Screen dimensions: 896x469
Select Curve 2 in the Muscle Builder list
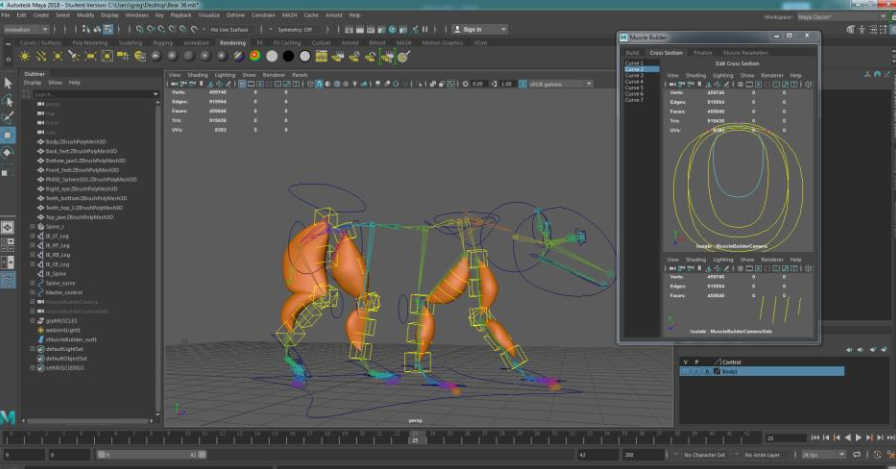tap(641, 69)
